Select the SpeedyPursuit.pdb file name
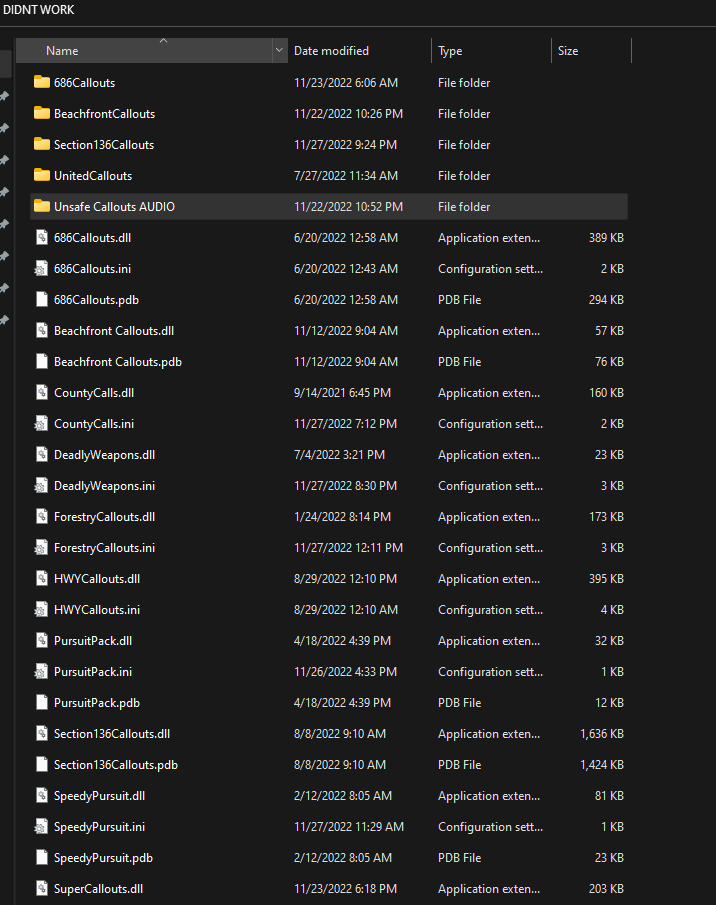This screenshot has height=905, width=716. [x=103, y=858]
